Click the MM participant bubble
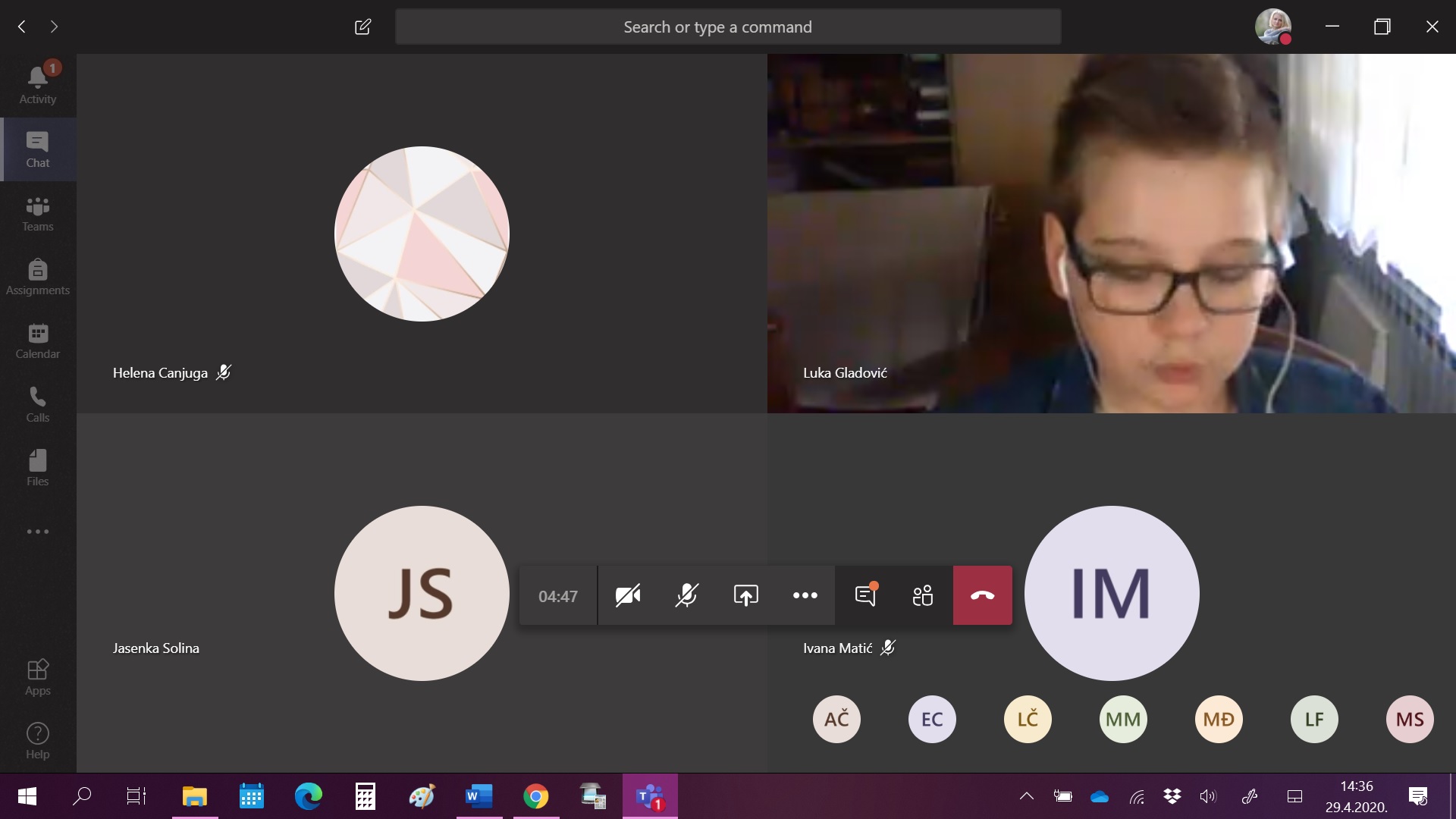 coord(1123,719)
